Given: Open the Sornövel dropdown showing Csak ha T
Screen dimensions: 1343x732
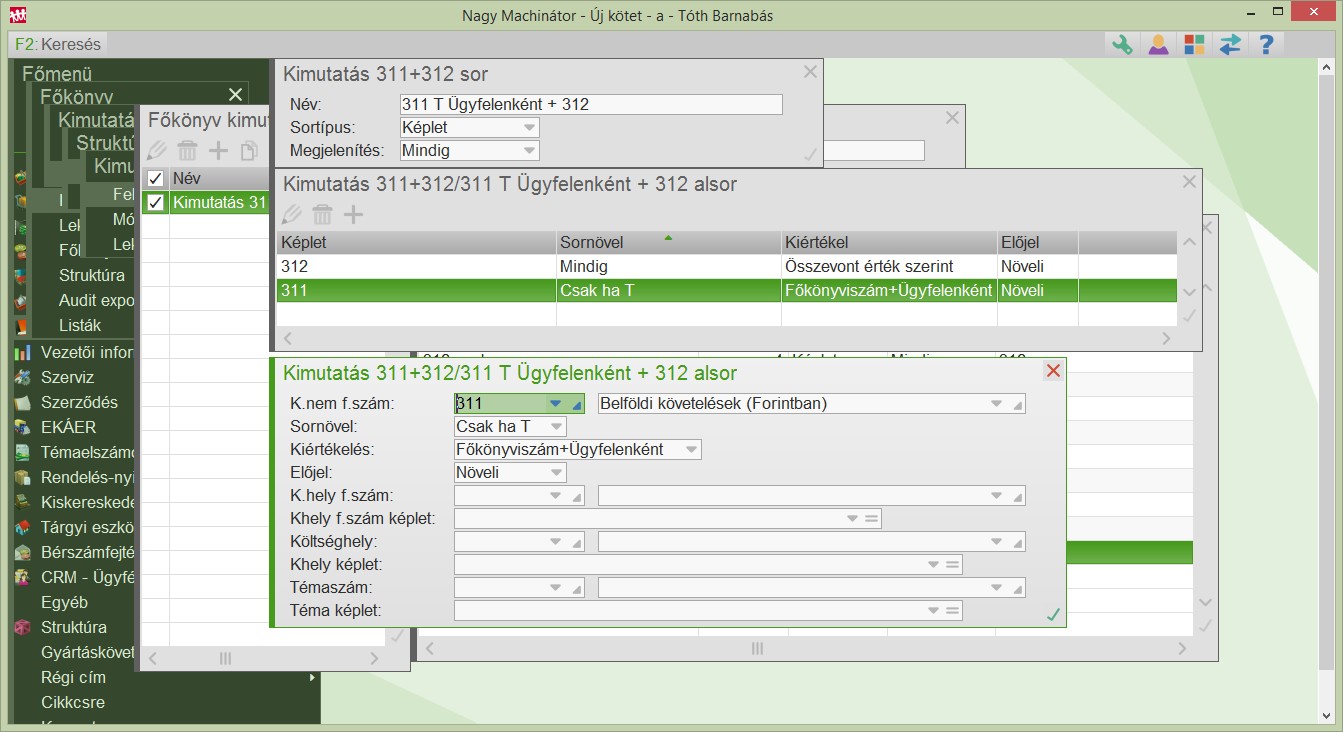Looking at the screenshot, I should click(510, 426).
